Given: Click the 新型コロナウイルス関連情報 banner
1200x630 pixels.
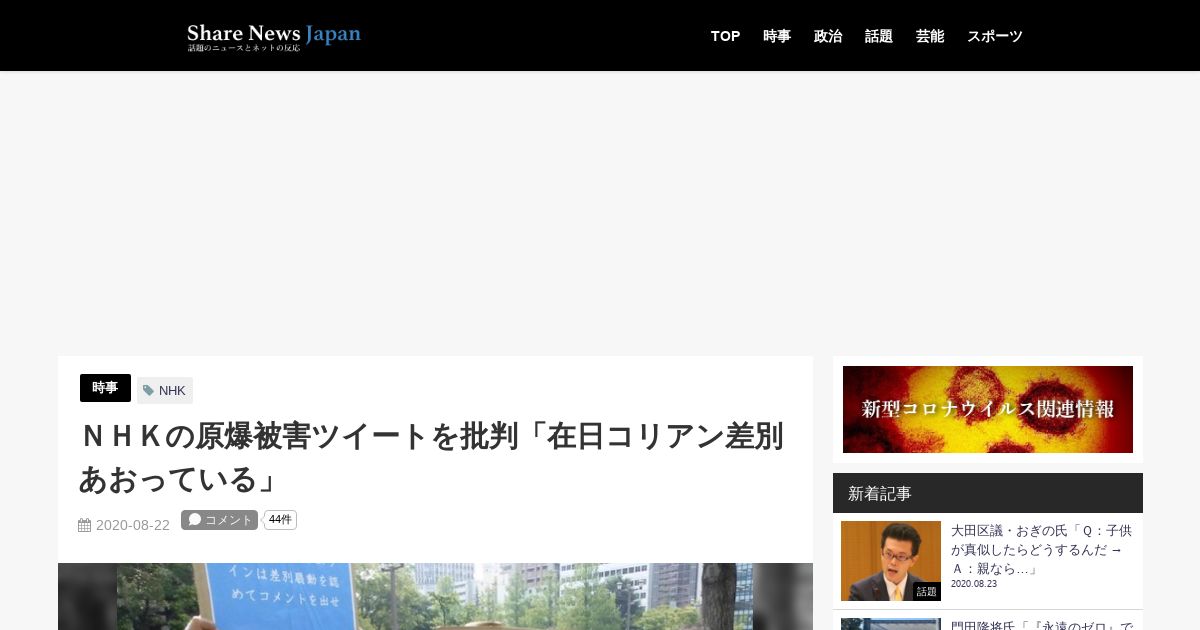Looking at the screenshot, I should point(988,409).
